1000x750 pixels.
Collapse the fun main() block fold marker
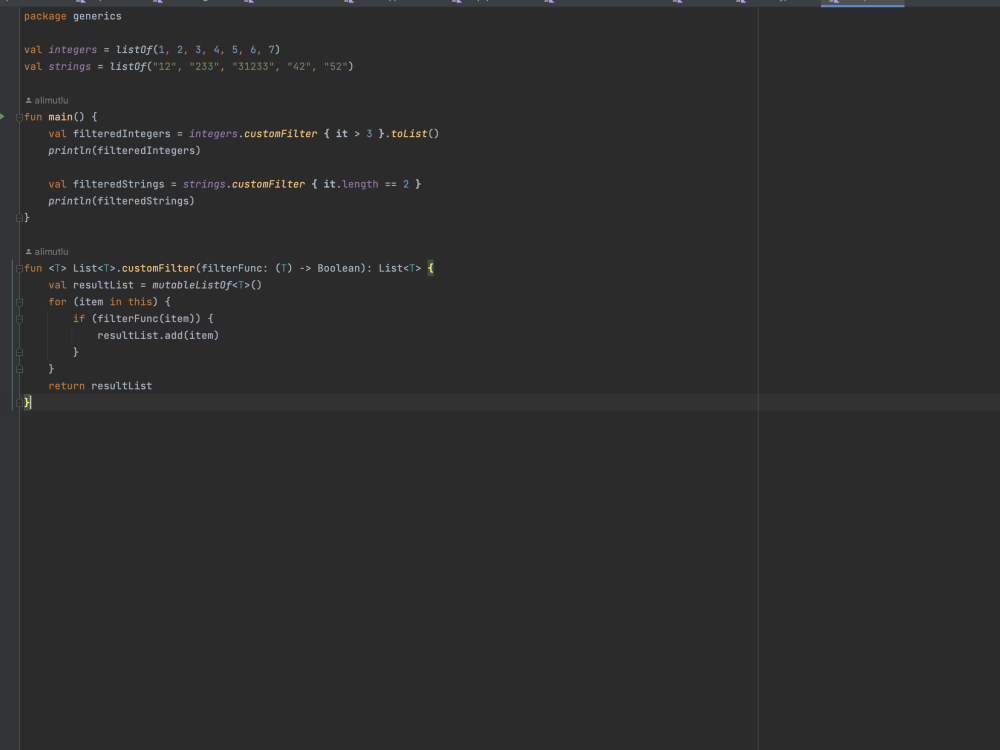coord(19,117)
